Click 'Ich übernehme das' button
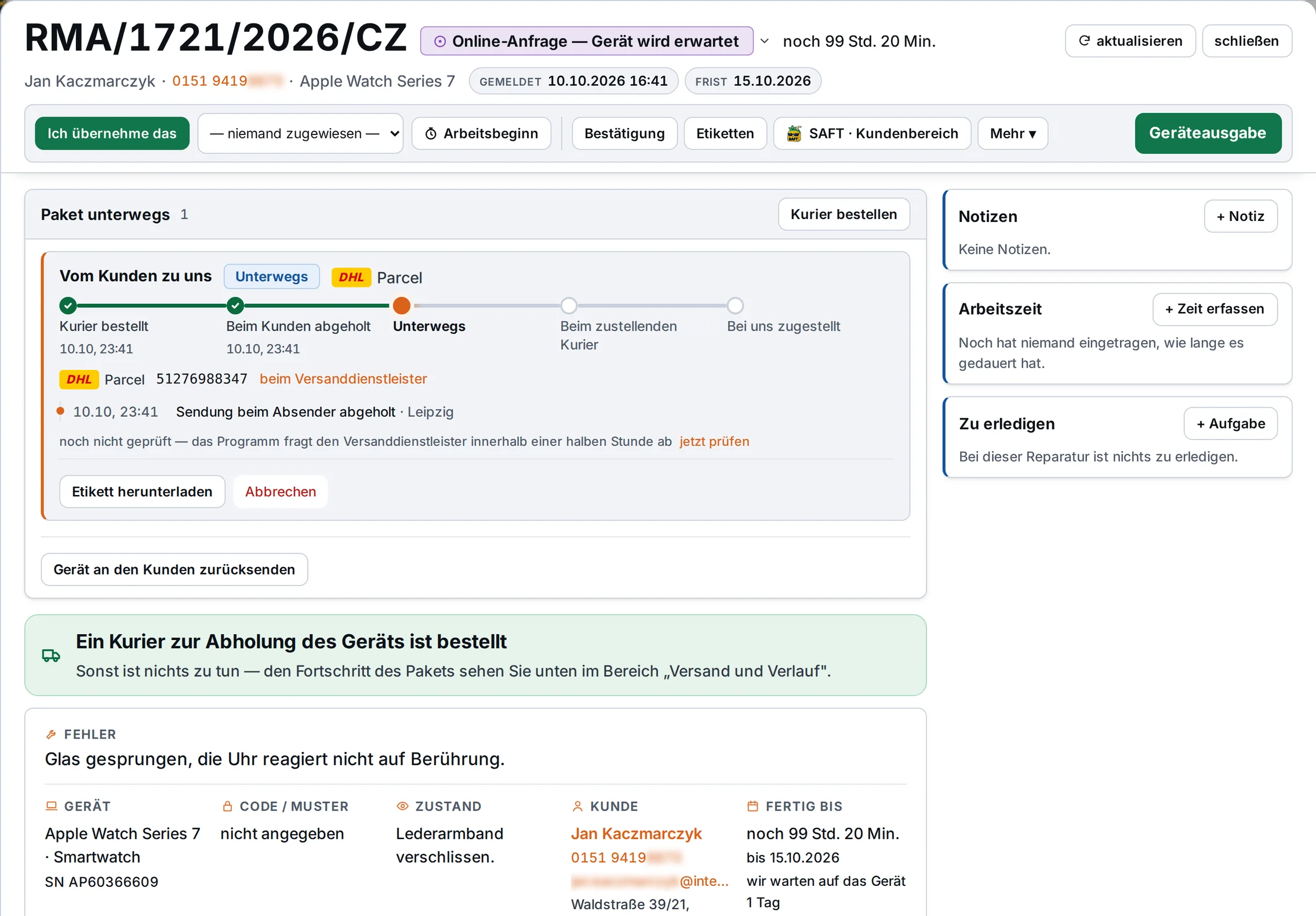 112,133
